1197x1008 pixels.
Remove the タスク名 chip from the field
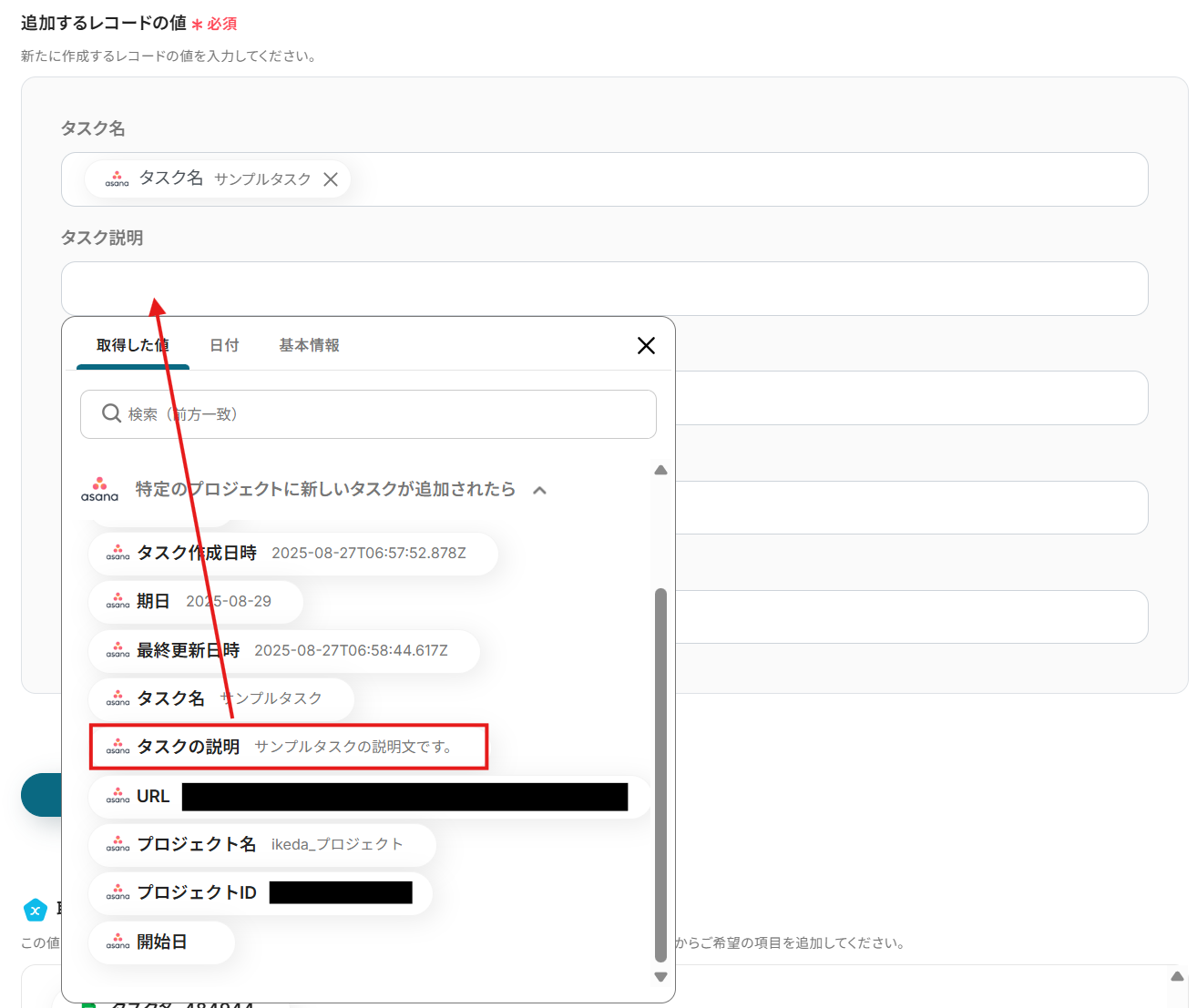click(331, 179)
